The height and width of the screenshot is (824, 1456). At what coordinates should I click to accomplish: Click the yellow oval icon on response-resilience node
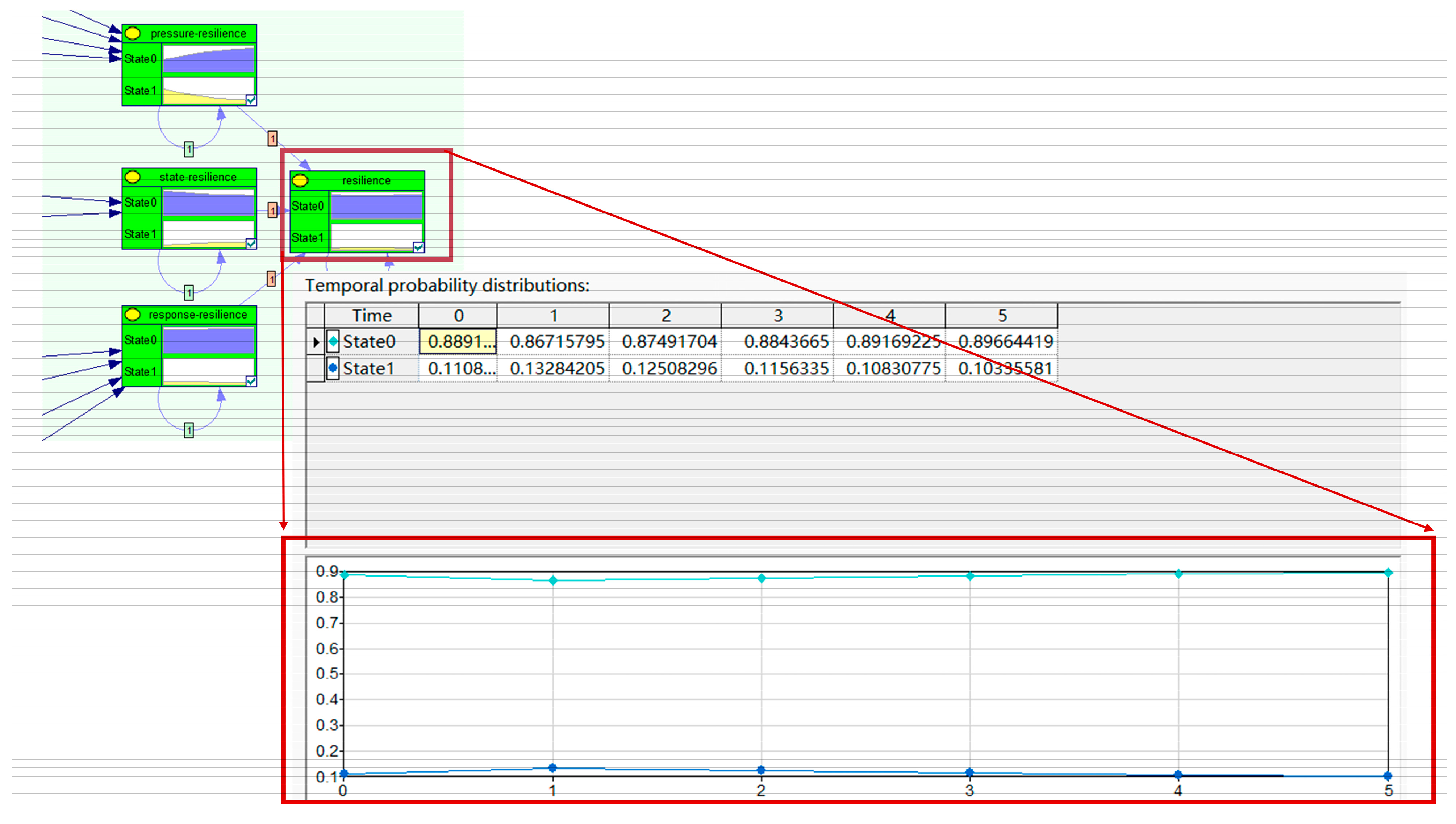click(x=132, y=315)
